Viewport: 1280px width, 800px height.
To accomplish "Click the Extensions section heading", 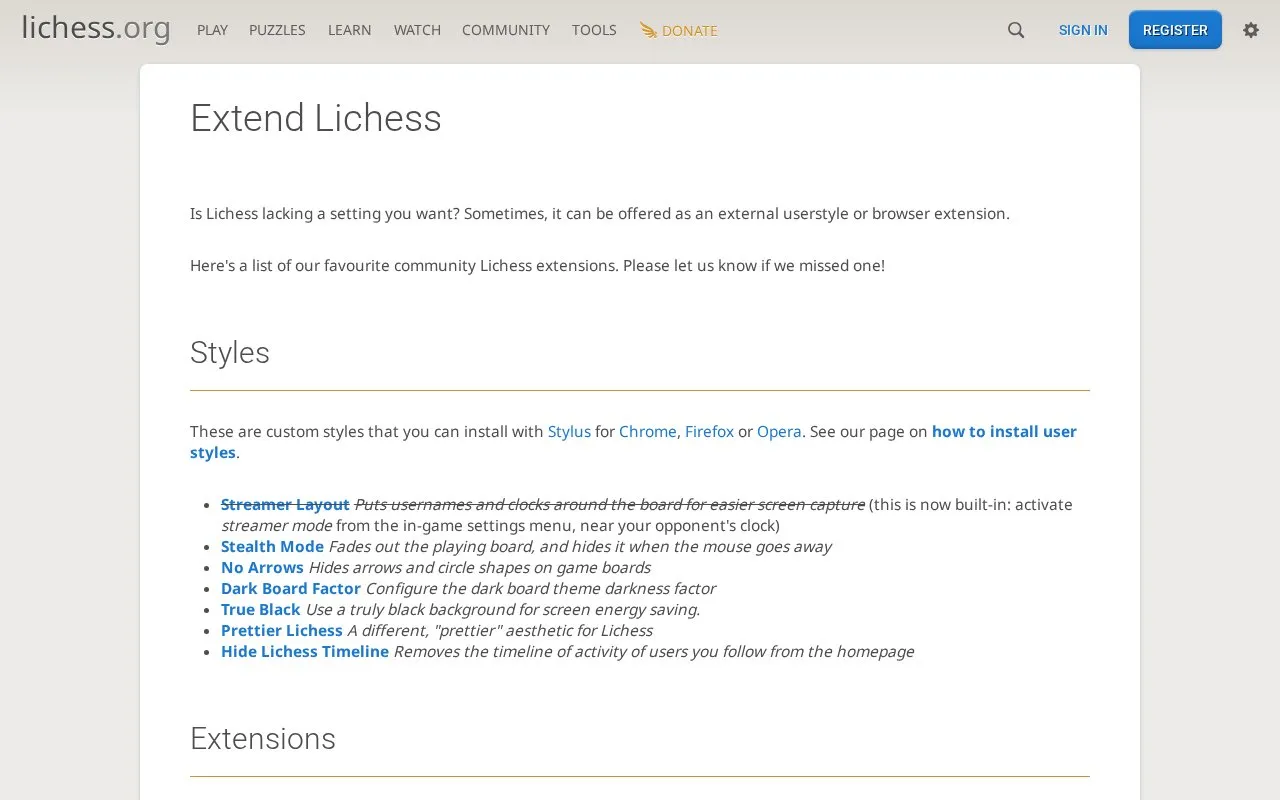I will 263,739.
